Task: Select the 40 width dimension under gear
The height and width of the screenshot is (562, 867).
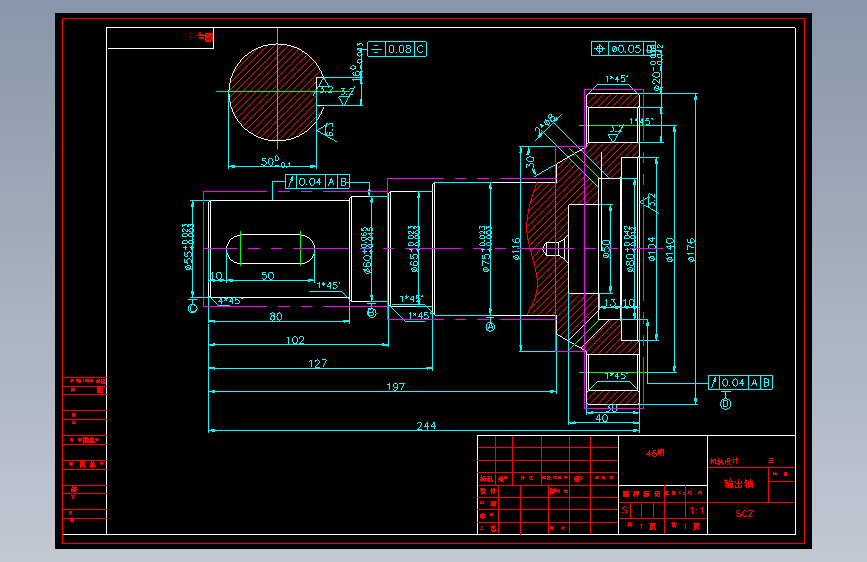Action: pyautogui.click(x=602, y=418)
